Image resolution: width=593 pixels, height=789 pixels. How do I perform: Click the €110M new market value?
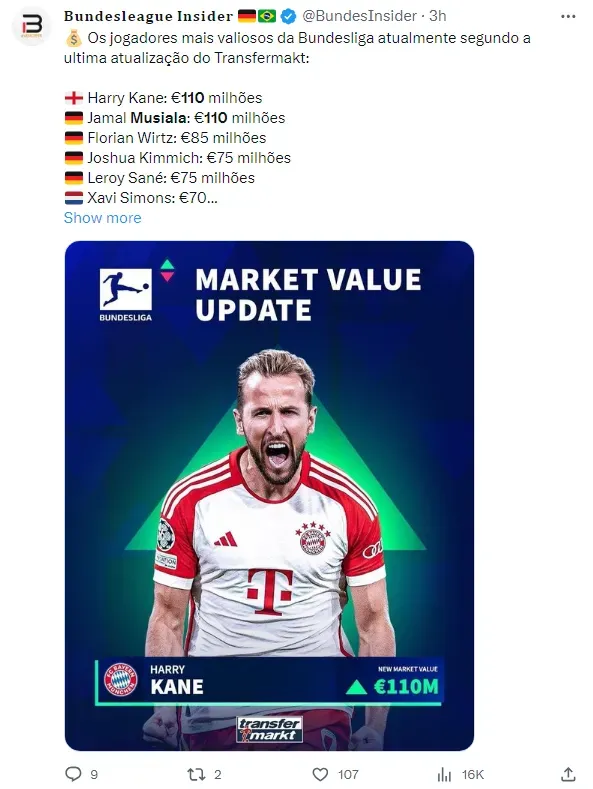point(406,686)
